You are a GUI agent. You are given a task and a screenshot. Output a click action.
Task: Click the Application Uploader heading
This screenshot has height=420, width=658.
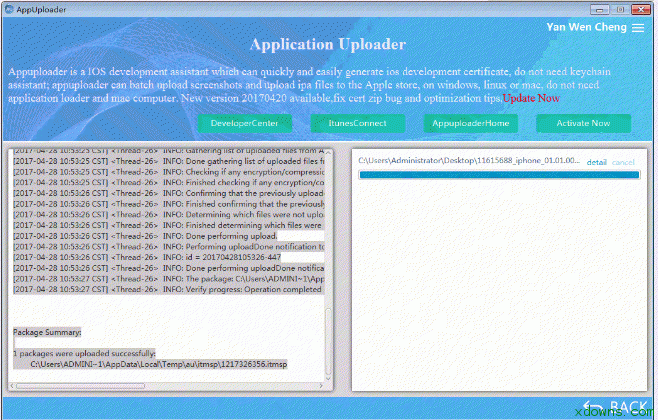click(x=328, y=44)
